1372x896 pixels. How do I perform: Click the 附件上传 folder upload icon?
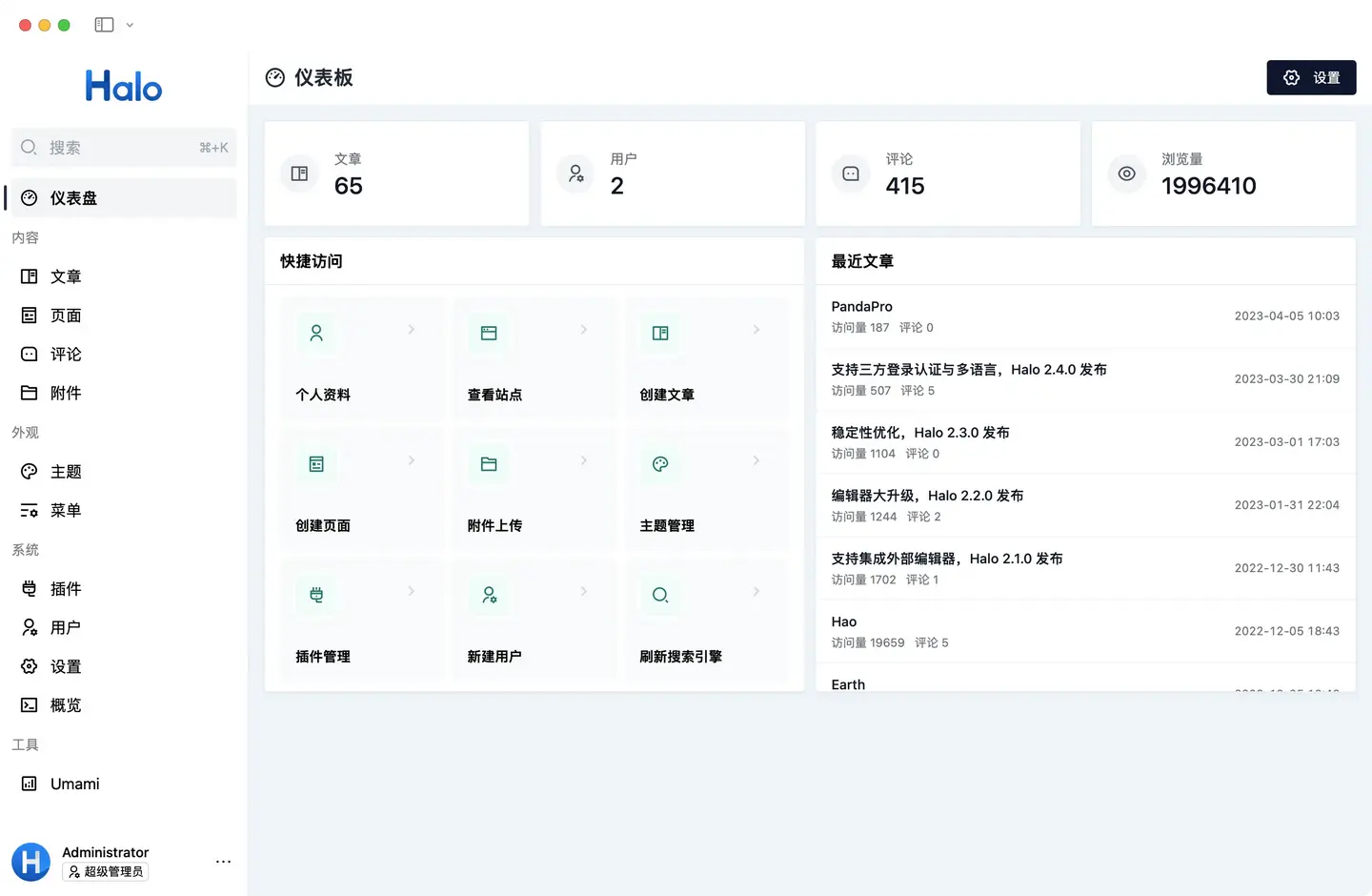[x=488, y=464]
